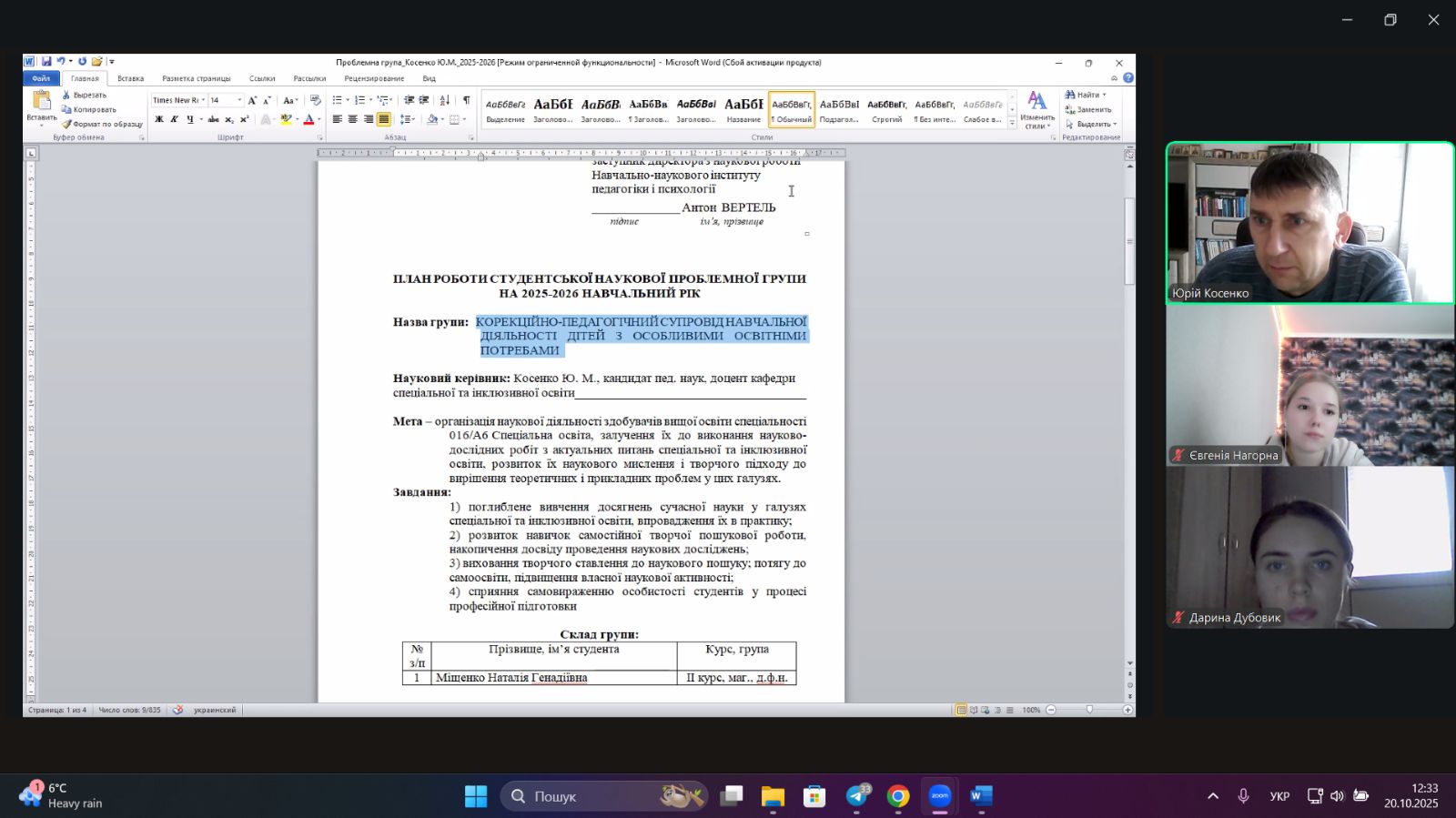Image resolution: width=1456 pixels, height=818 pixels.
Task: Click the Save icon in quick access toolbar
Action: point(46,62)
